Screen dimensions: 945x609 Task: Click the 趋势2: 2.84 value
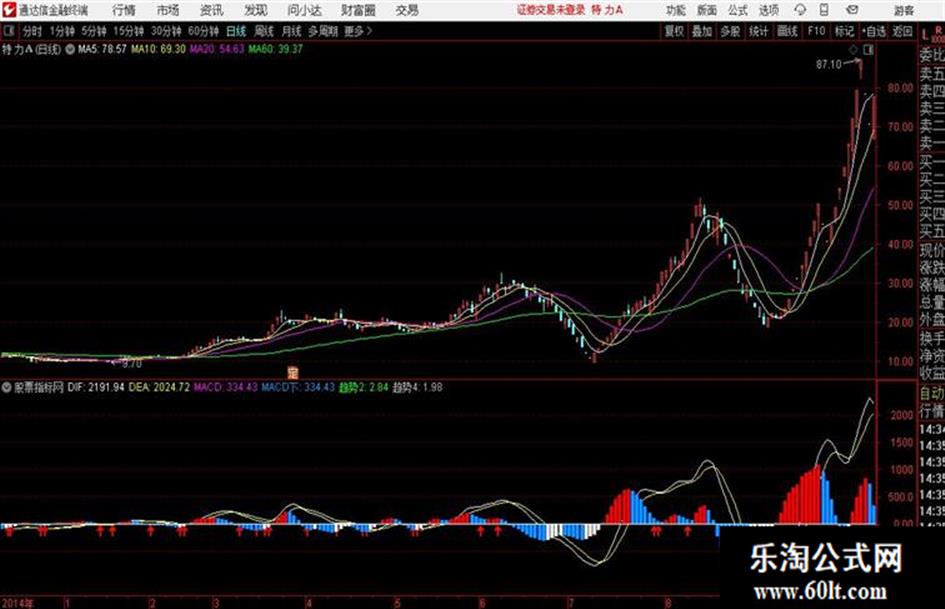coord(363,387)
